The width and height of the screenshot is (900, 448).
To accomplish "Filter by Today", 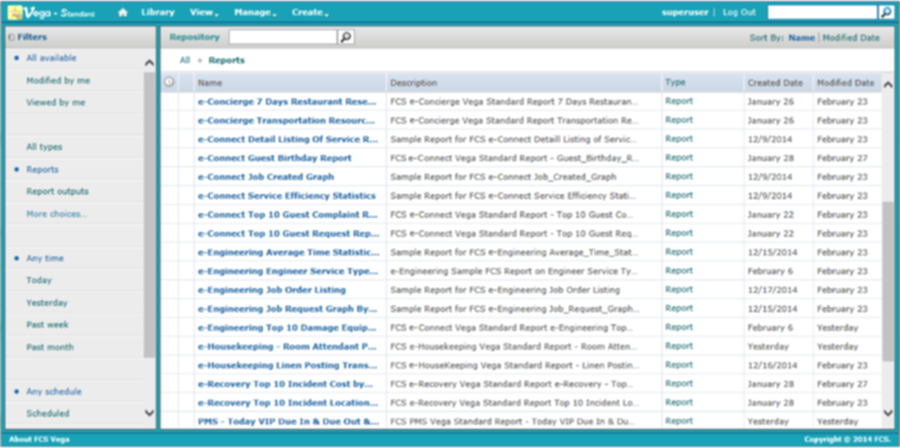I will coord(39,281).
